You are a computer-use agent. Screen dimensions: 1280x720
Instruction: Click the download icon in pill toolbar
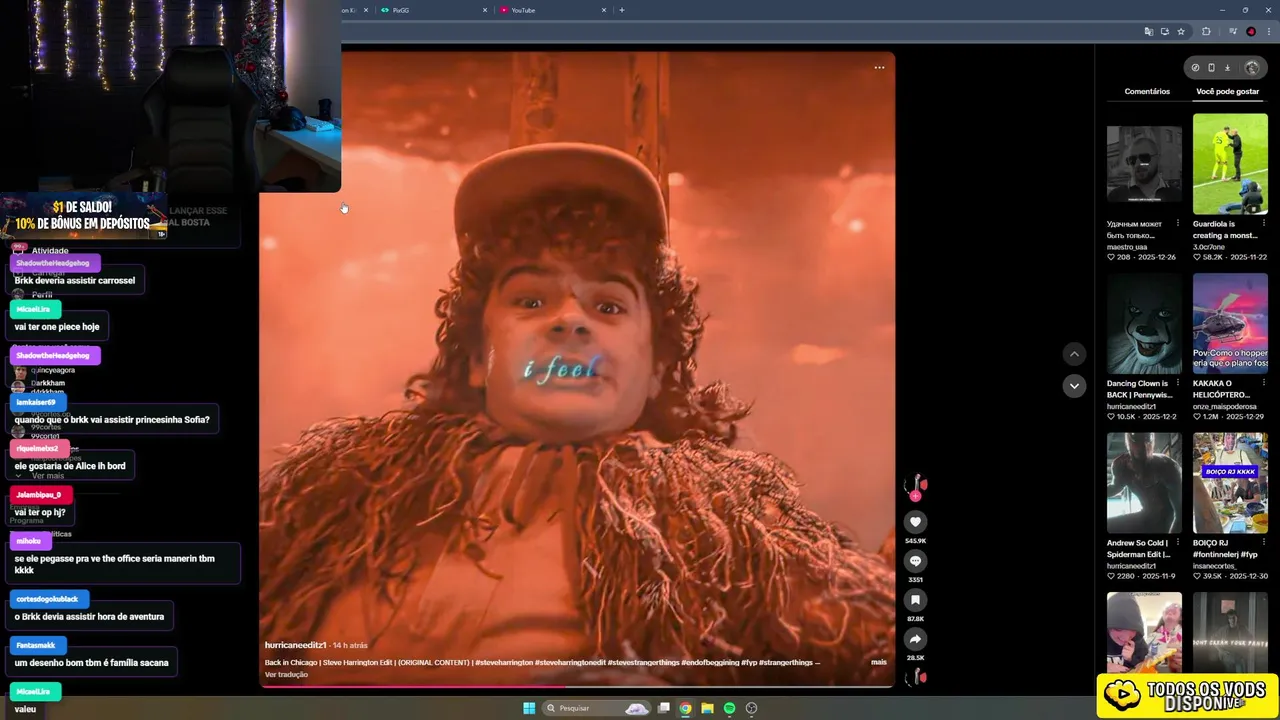click(x=1227, y=68)
